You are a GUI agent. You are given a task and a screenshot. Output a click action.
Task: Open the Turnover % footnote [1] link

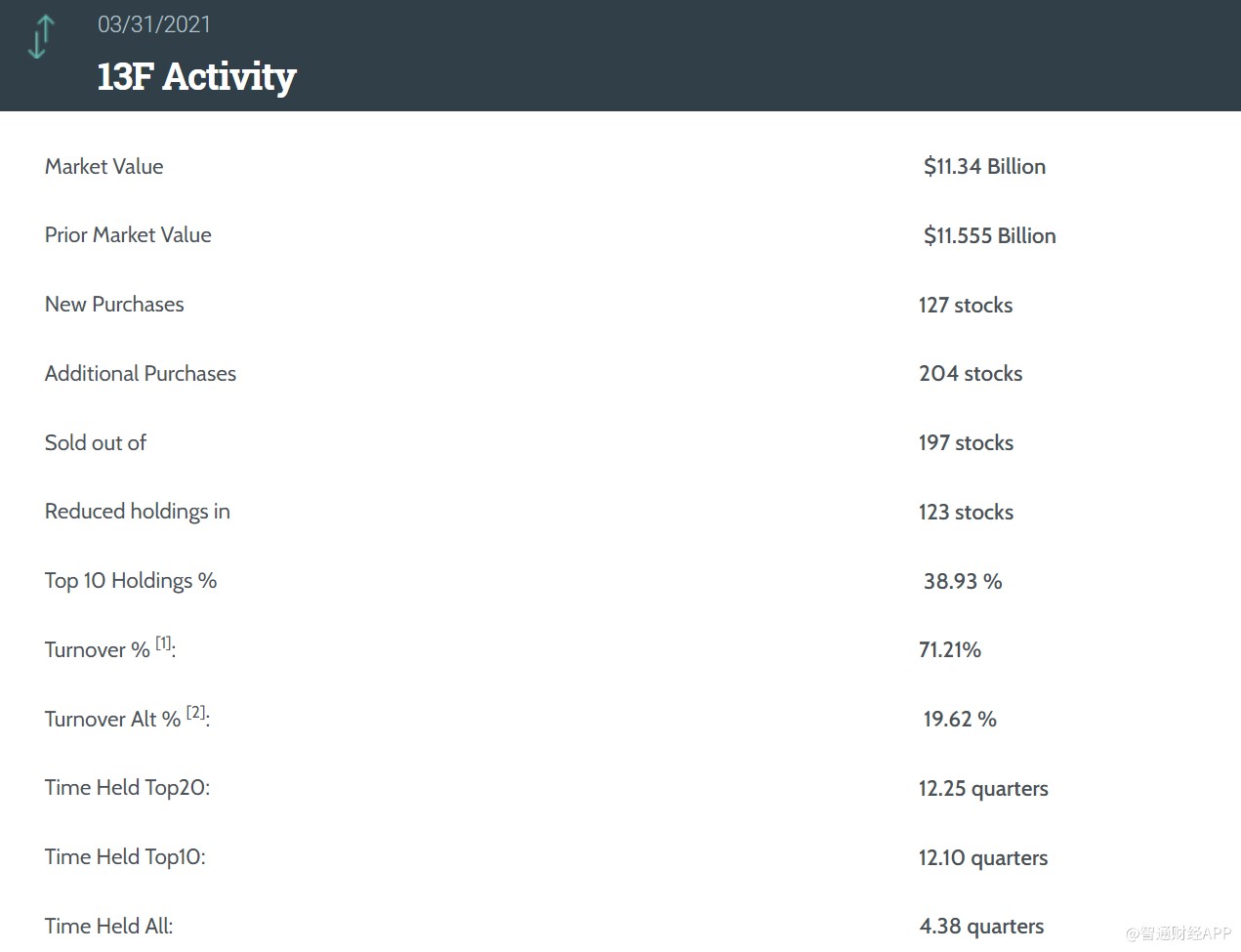(x=163, y=642)
